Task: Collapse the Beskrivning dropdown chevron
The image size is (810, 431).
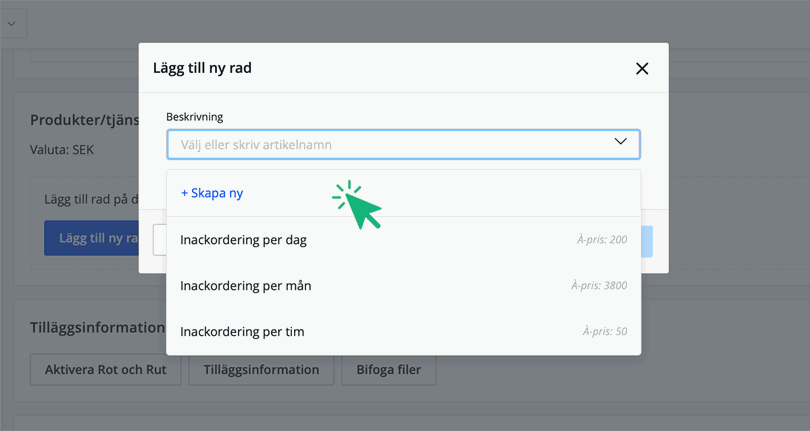Action: click(x=620, y=143)
